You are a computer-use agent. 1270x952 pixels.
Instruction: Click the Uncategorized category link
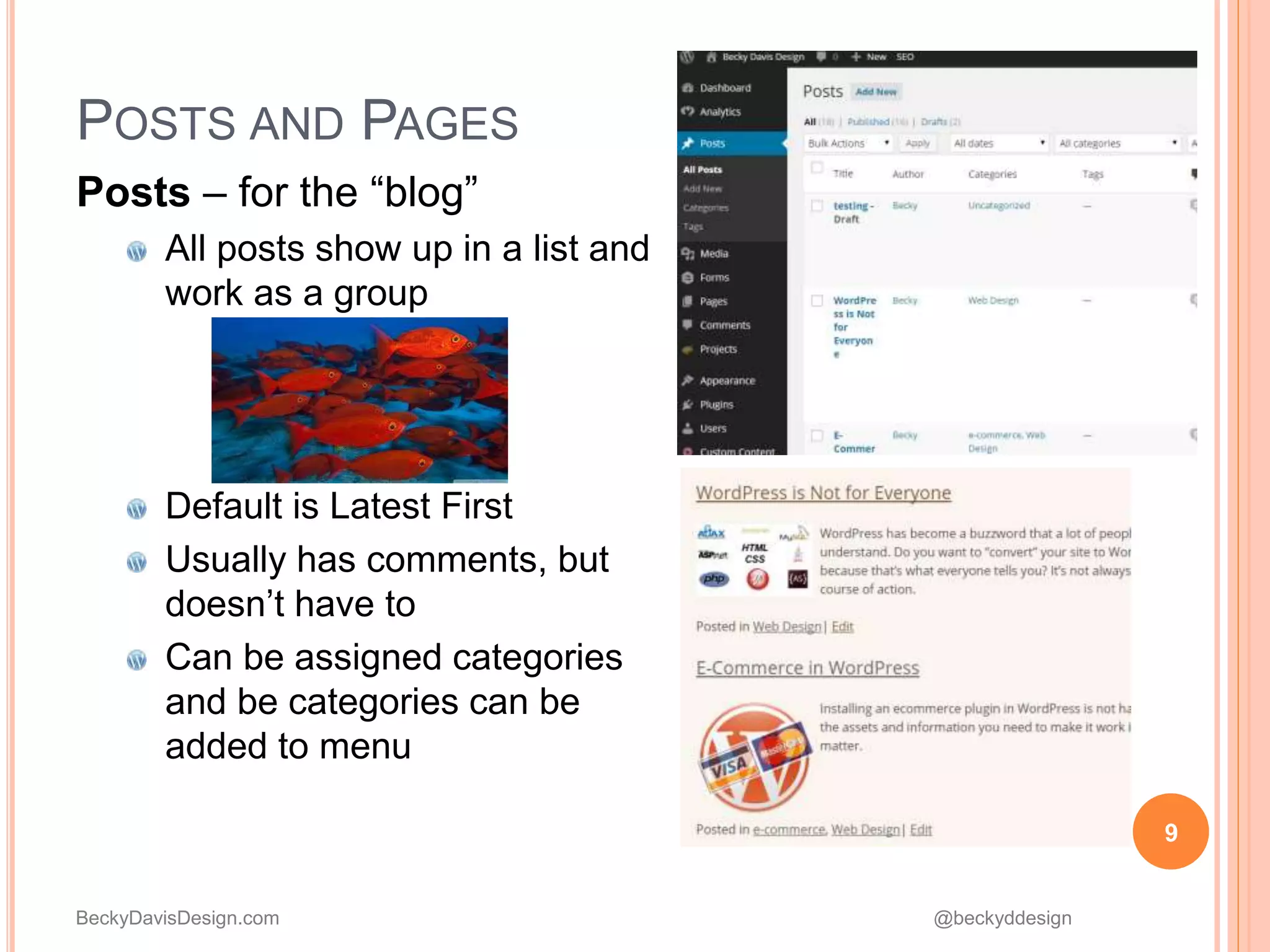coord(999,205)
